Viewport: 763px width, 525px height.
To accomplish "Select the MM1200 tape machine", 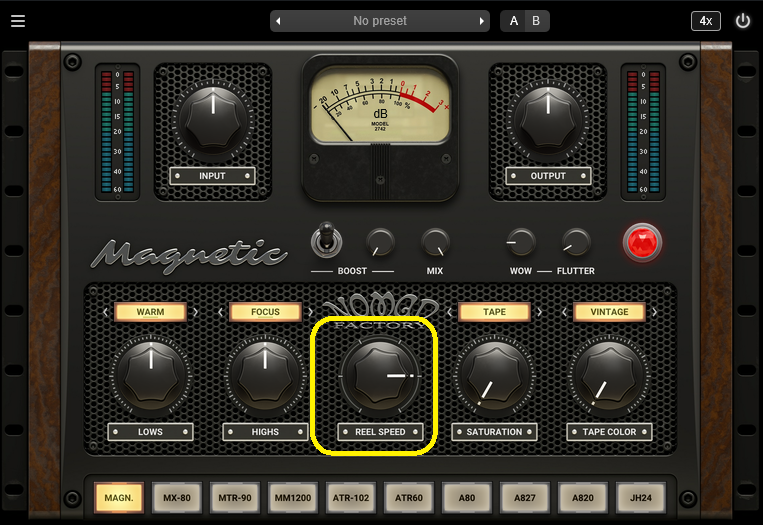I will pyautogui.click(x=292, y=498).
